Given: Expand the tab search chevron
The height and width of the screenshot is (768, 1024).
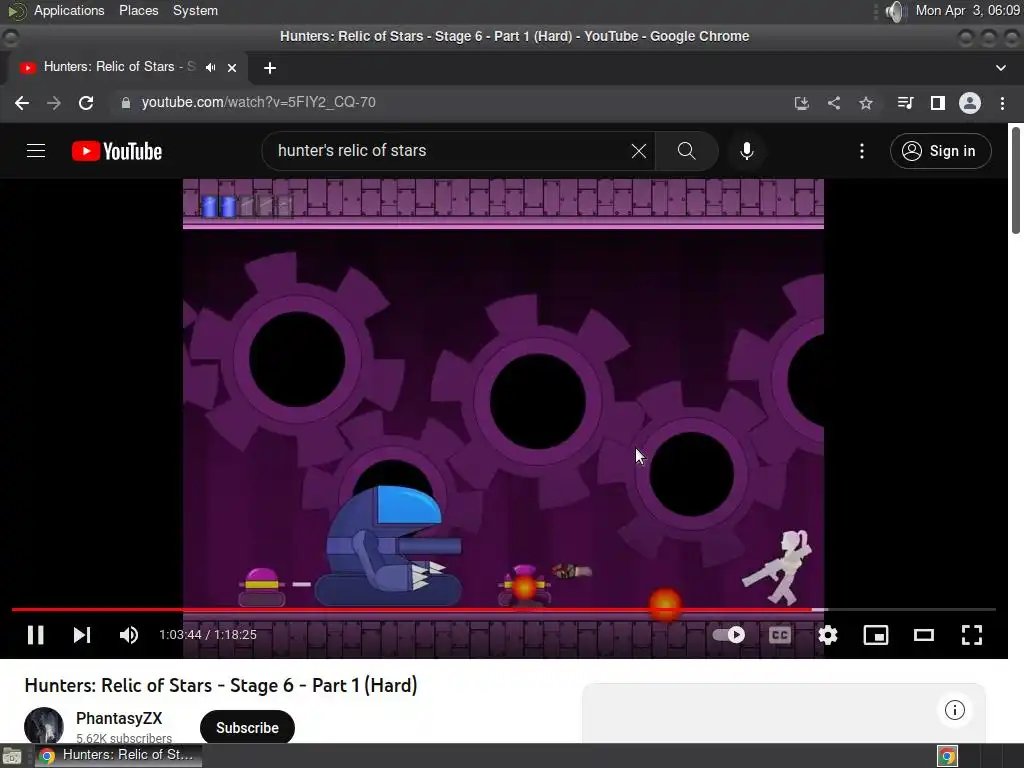Looking at the screenshot, I should 1000,68.
